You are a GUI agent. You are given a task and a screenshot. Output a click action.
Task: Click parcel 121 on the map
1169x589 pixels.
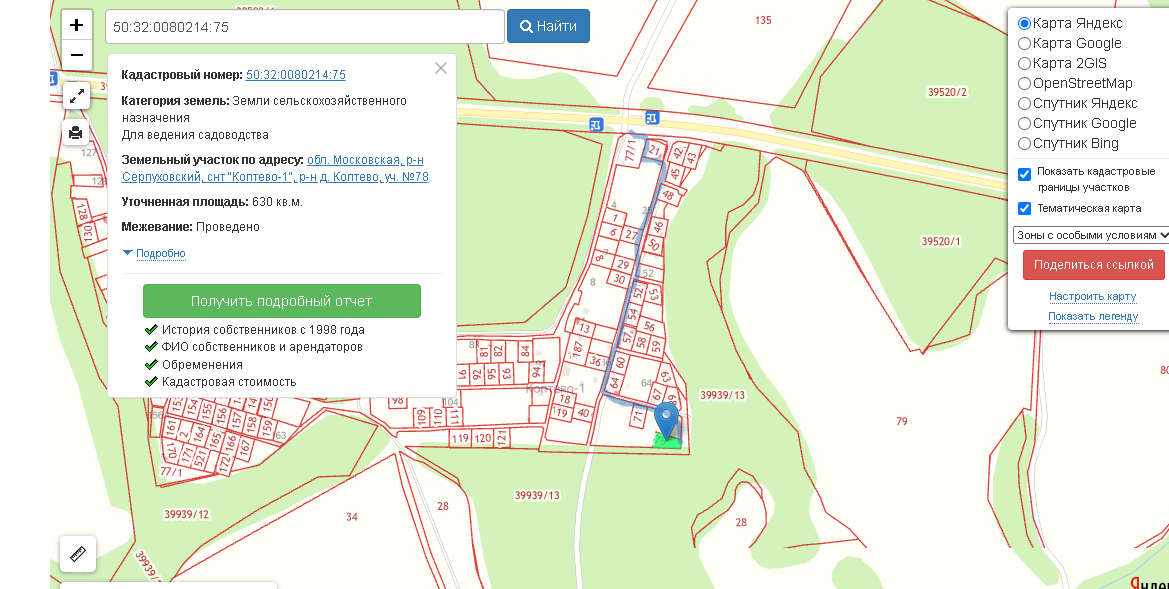[x=502, y=438]
